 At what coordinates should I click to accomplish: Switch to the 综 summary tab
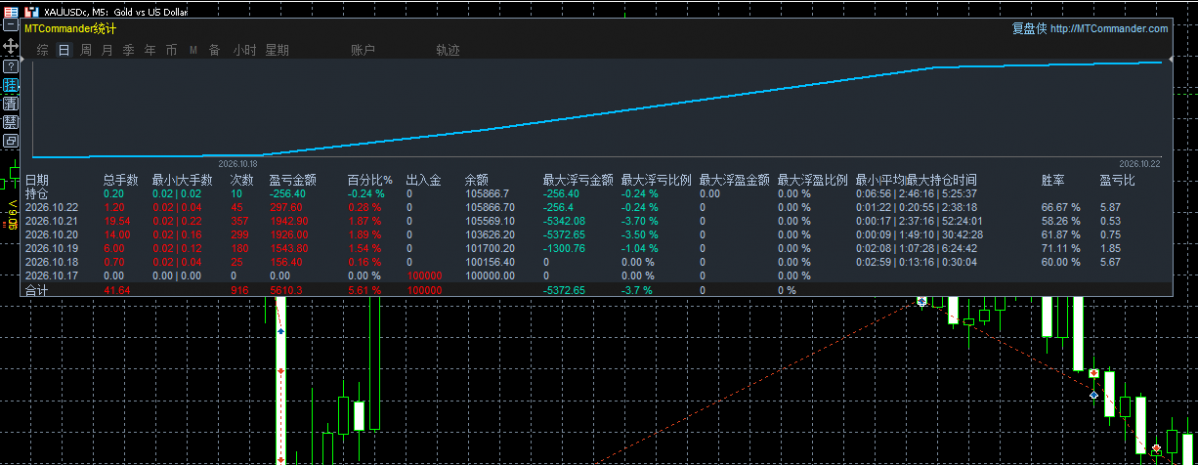click(43, 50)
